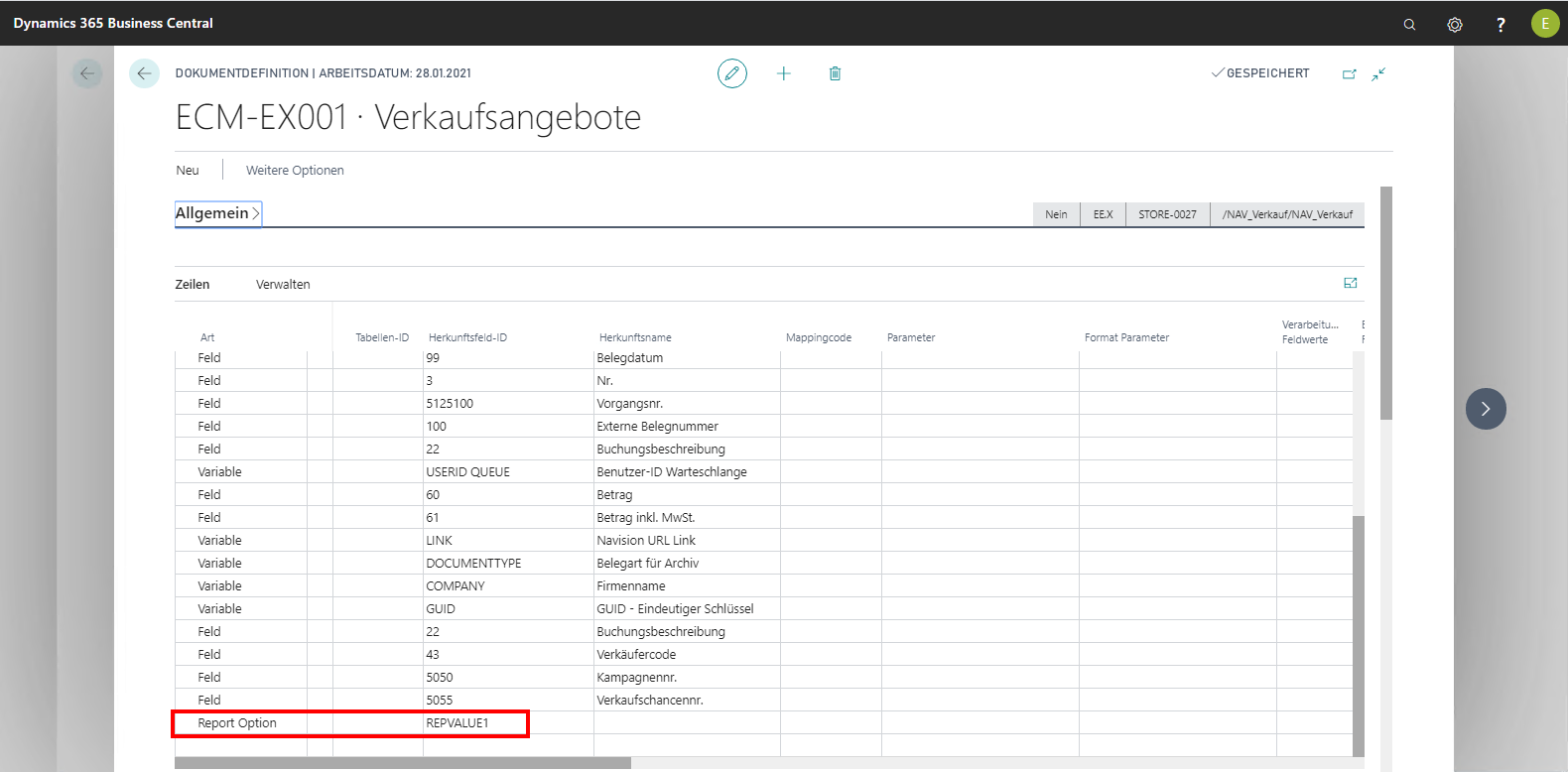The width and height of the screenshot is (1568, 772).
Task: Click the Neu action
Action: click(x=188, y=171)
